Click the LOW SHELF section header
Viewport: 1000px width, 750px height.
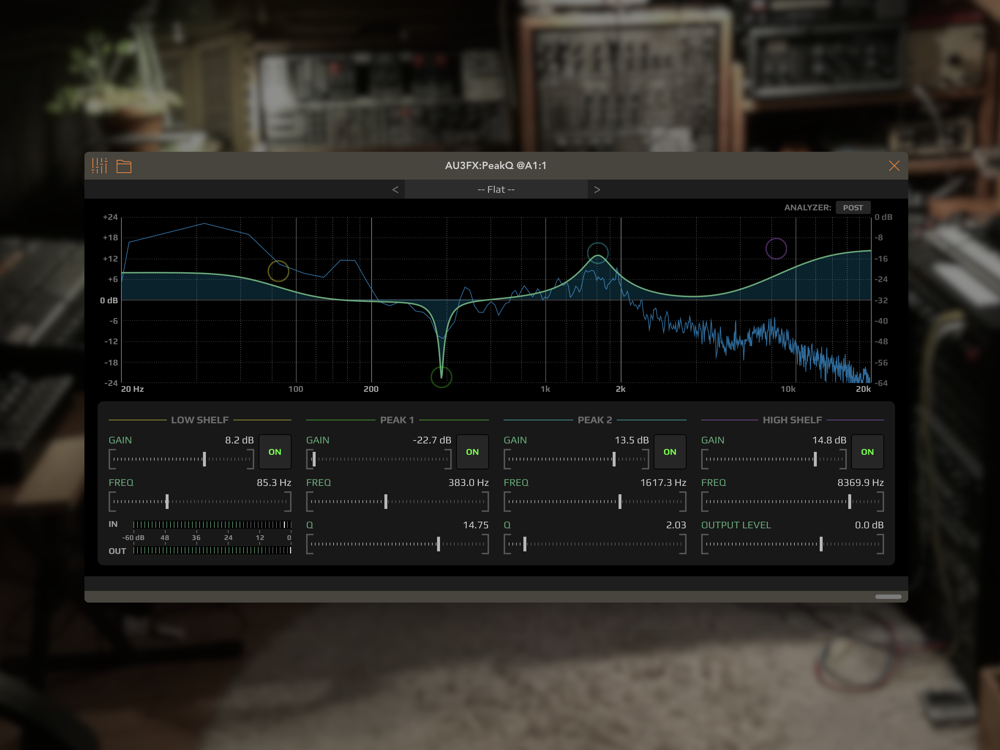[x=200, y=420]
